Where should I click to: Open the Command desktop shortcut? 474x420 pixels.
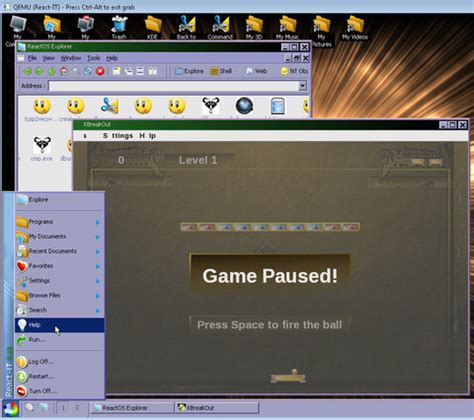pyautogui.click(x=220, y=28)
